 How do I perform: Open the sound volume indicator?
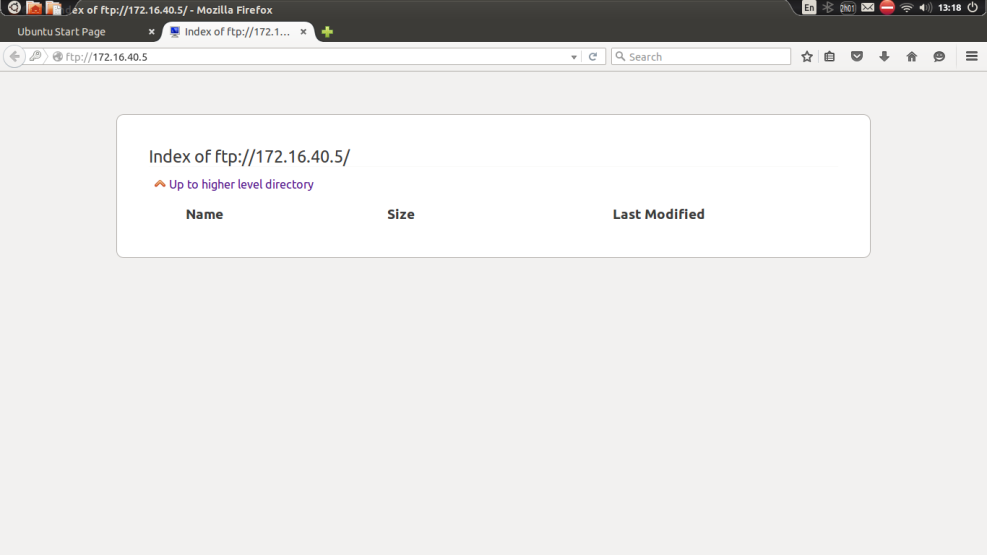(x=925, y=8)
